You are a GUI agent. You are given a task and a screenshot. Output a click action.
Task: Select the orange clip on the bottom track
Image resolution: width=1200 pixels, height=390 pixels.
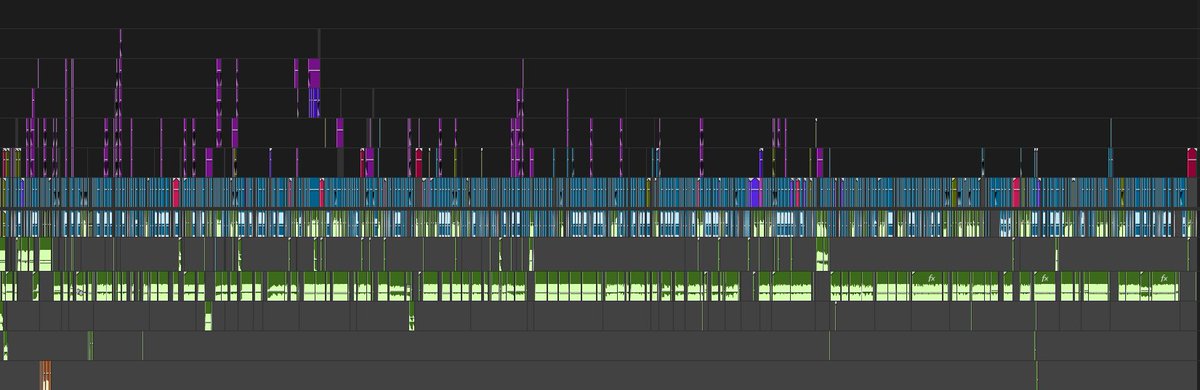[45, 375]
